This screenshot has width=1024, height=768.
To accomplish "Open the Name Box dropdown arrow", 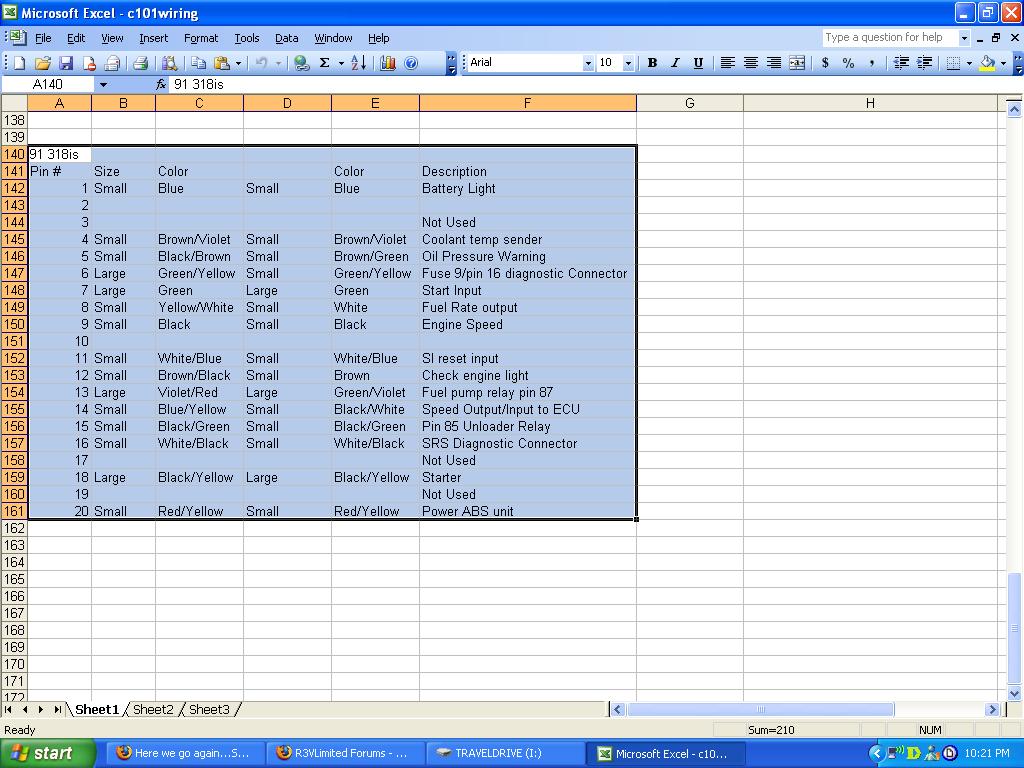I will (102, 85).
